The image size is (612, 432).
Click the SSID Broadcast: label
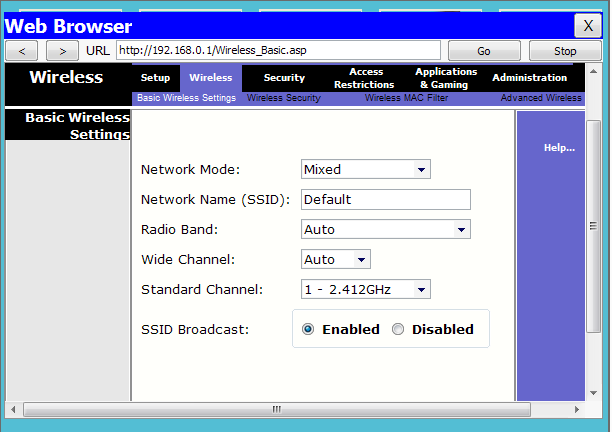[195, 330]
